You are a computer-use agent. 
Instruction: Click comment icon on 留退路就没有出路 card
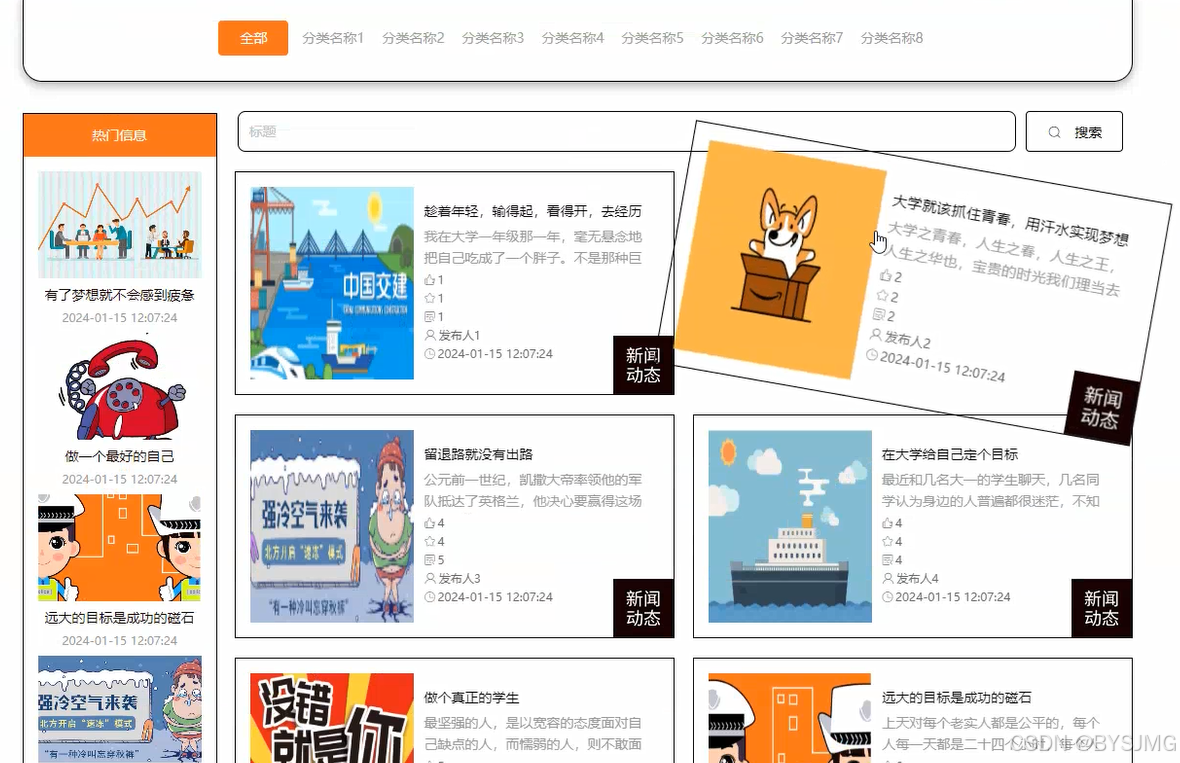tap(430, 560)
